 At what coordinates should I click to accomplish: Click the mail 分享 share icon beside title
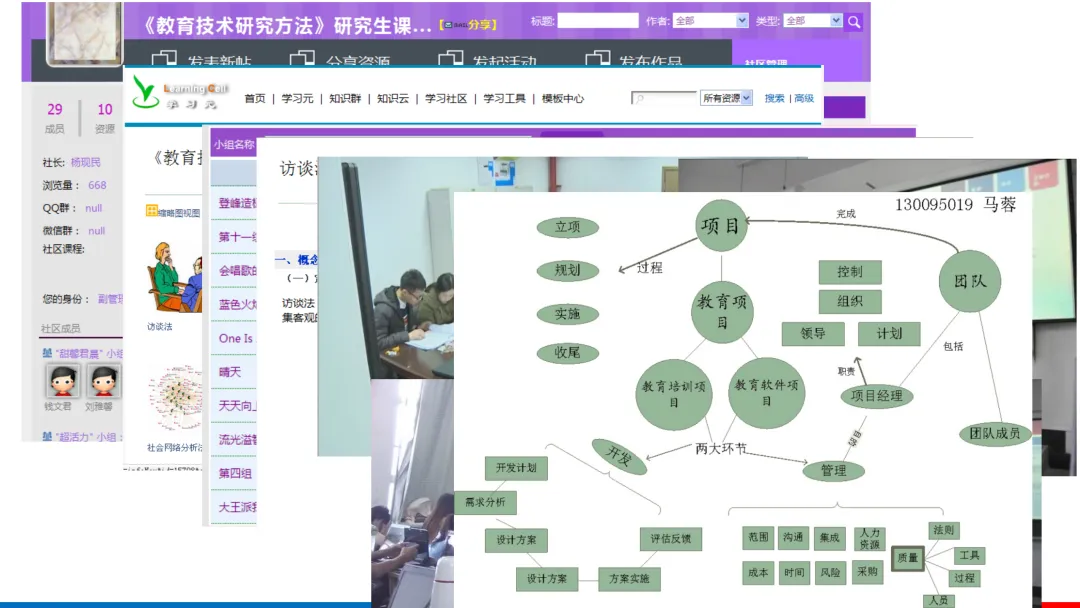pos(468,25)
